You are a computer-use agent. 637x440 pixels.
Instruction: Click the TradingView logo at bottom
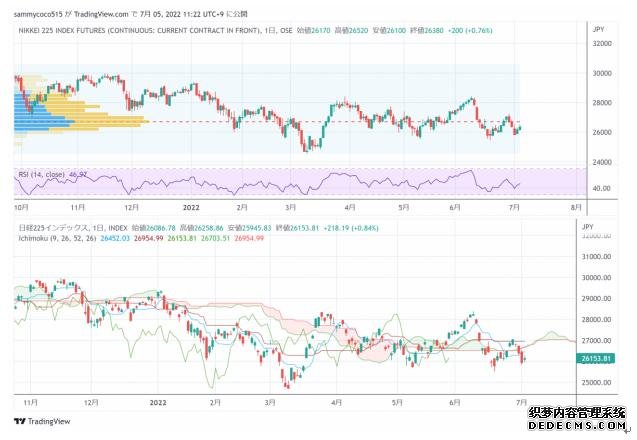42,421
